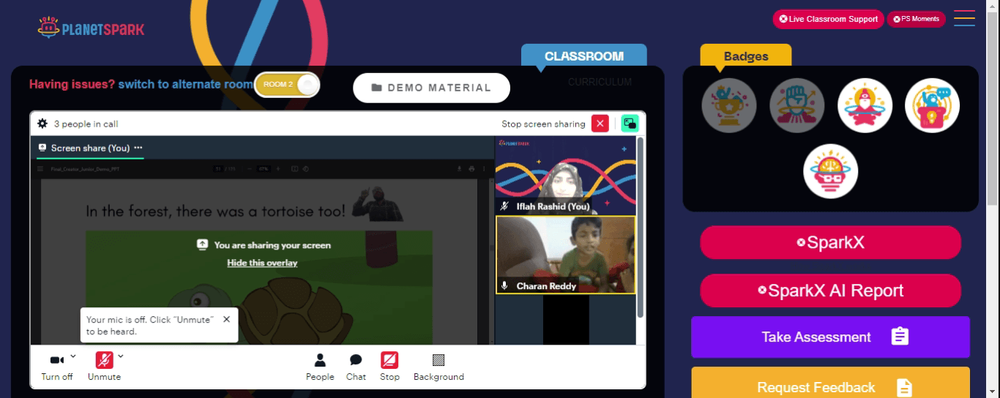Open the Screen share tab three-dots menu
The image size is (1000, 398).
pyautogui.click(x=138, y=148)
